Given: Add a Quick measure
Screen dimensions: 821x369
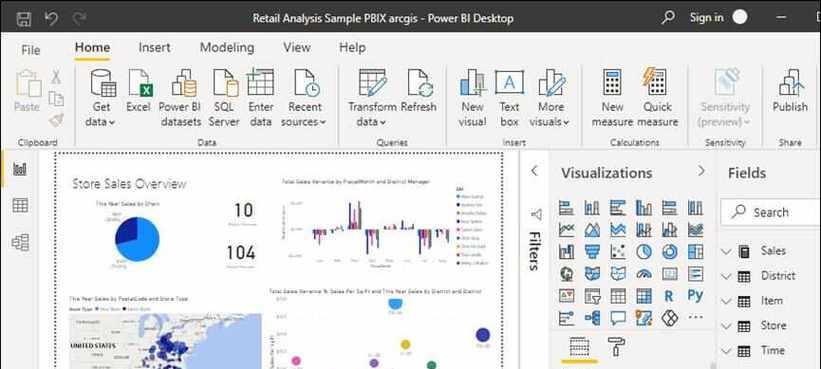Looking at the screenshot, I should point(657,98).
